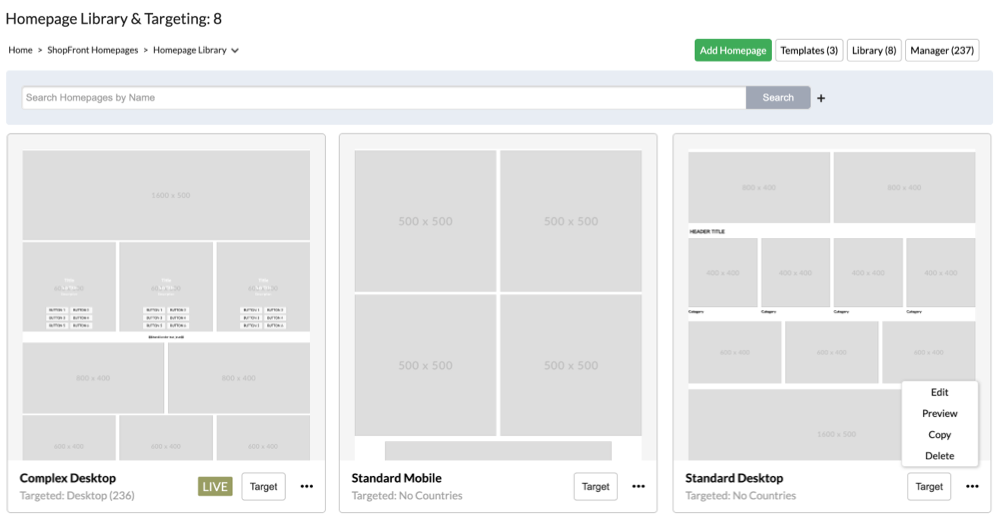Choose Copy from the context menu
Screen dimensions: 1000x520
click(x=939, y=435)
